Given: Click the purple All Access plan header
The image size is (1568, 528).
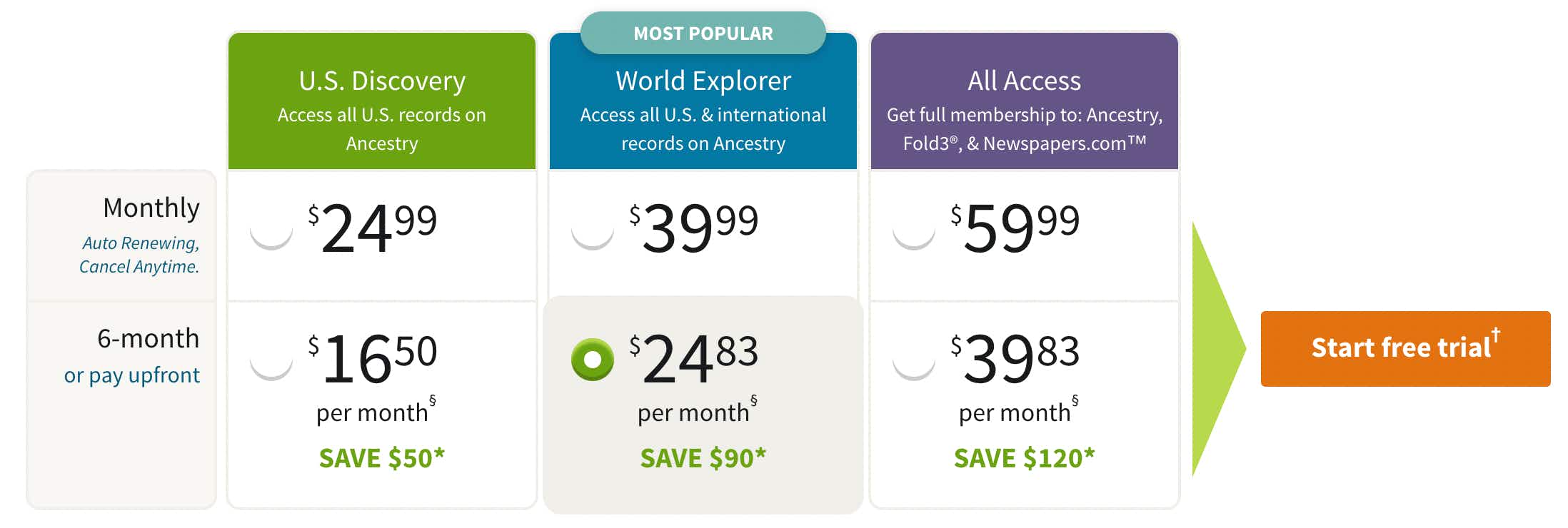Looking at the screenshot, I should coord(1025,107).
